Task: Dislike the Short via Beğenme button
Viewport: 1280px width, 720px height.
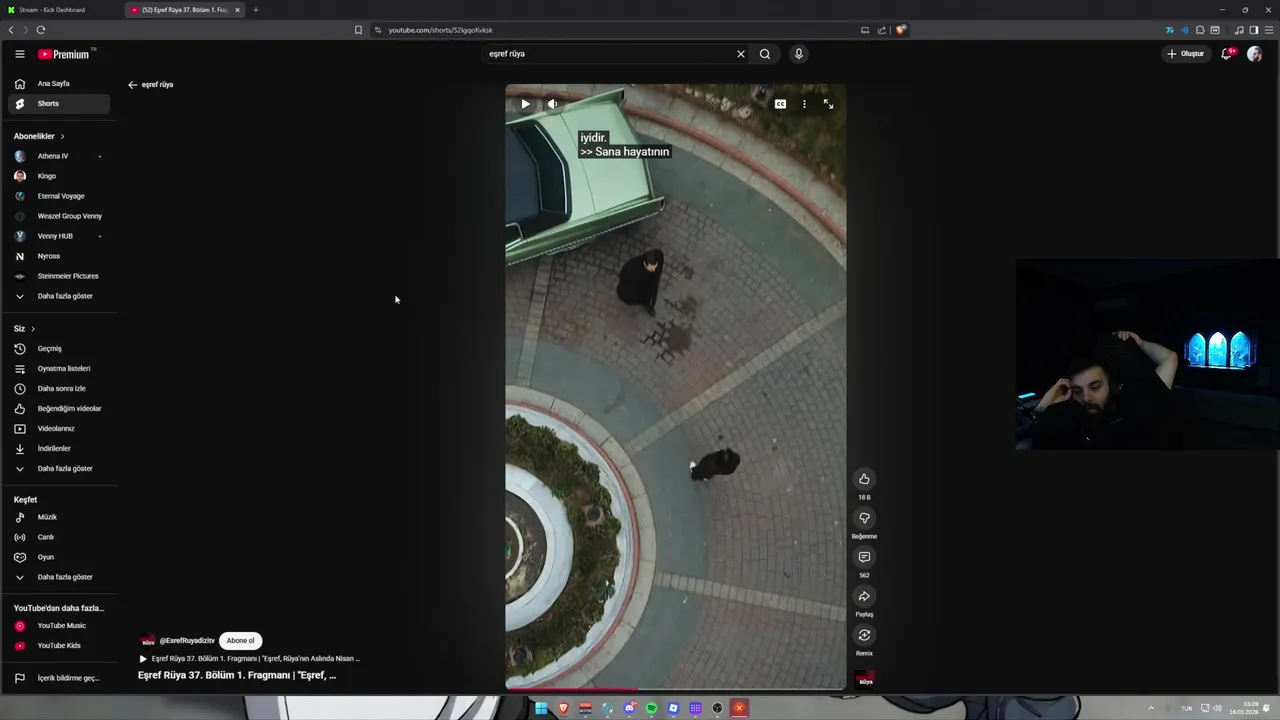Action: click(x=864, y=518)
